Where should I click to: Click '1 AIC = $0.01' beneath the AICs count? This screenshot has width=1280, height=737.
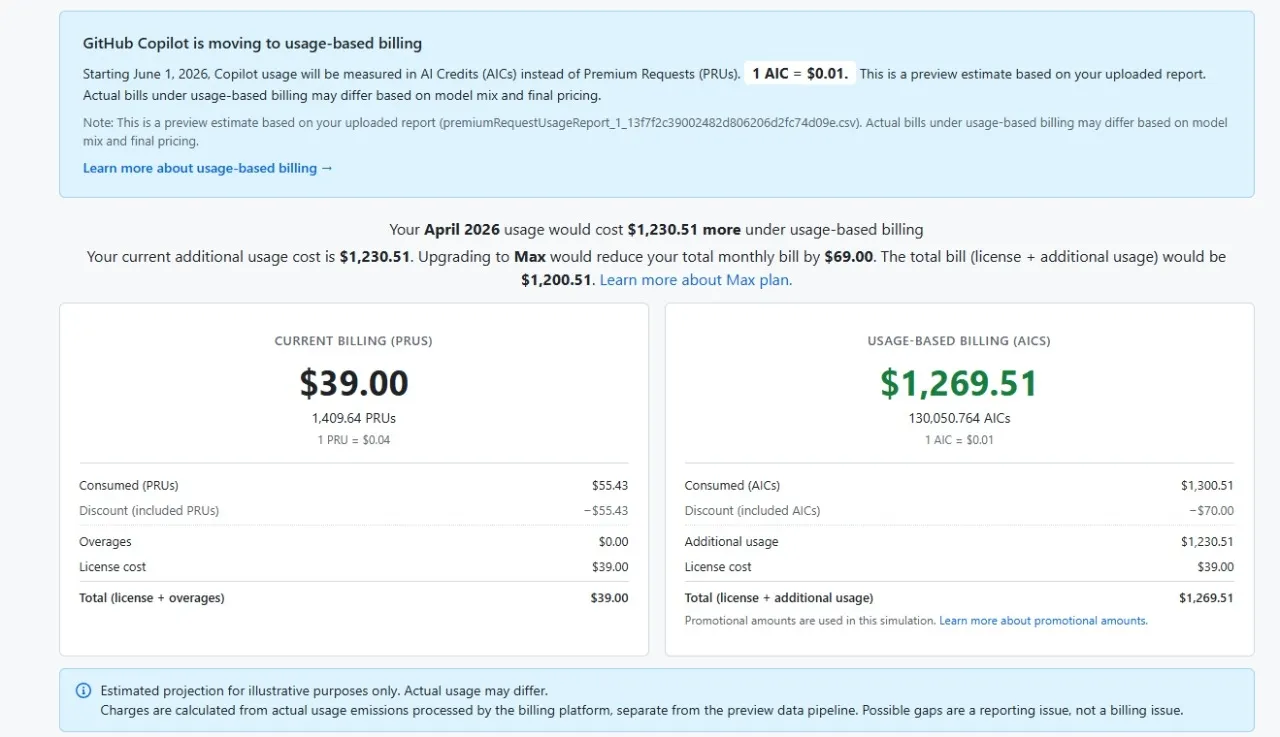959,440
